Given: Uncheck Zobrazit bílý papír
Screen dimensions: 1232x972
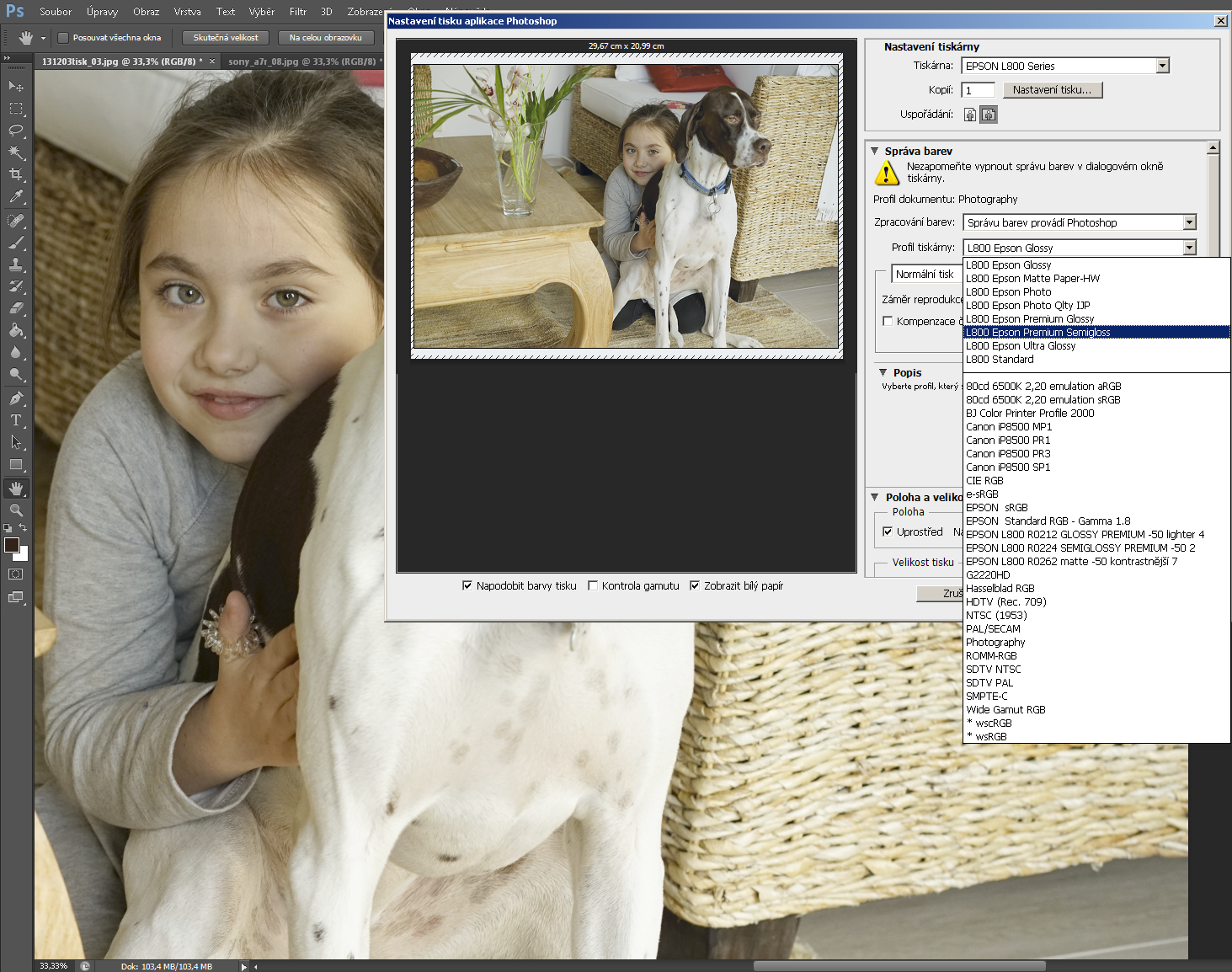Looking at the screenshot, I should [695, 586].
